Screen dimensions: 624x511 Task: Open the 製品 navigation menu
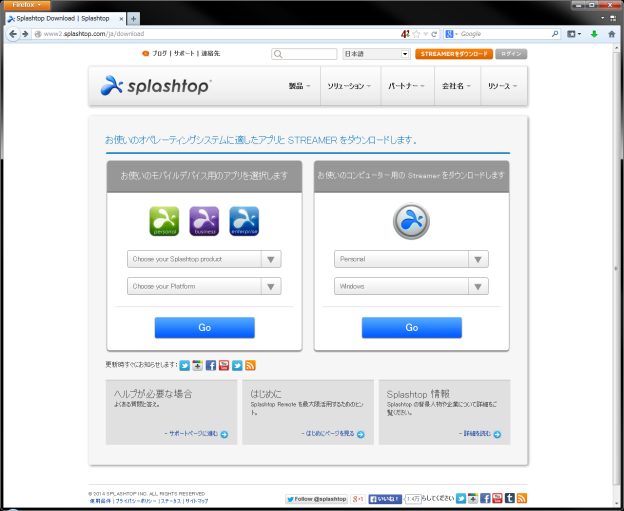coord(300,86)
